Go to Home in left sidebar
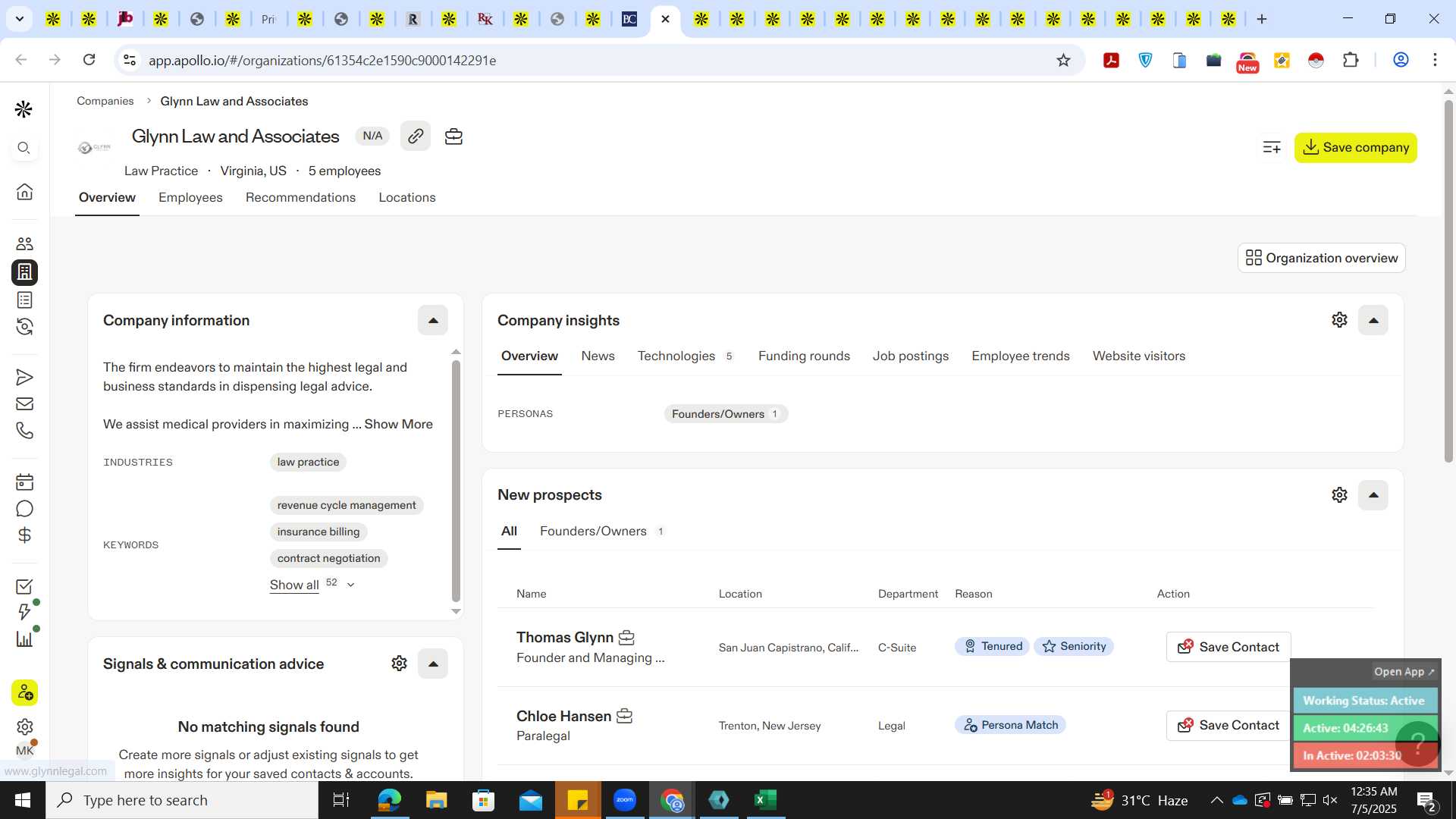Image resolution: width=1456 pixels, height=819 pixels. [24, 191]
